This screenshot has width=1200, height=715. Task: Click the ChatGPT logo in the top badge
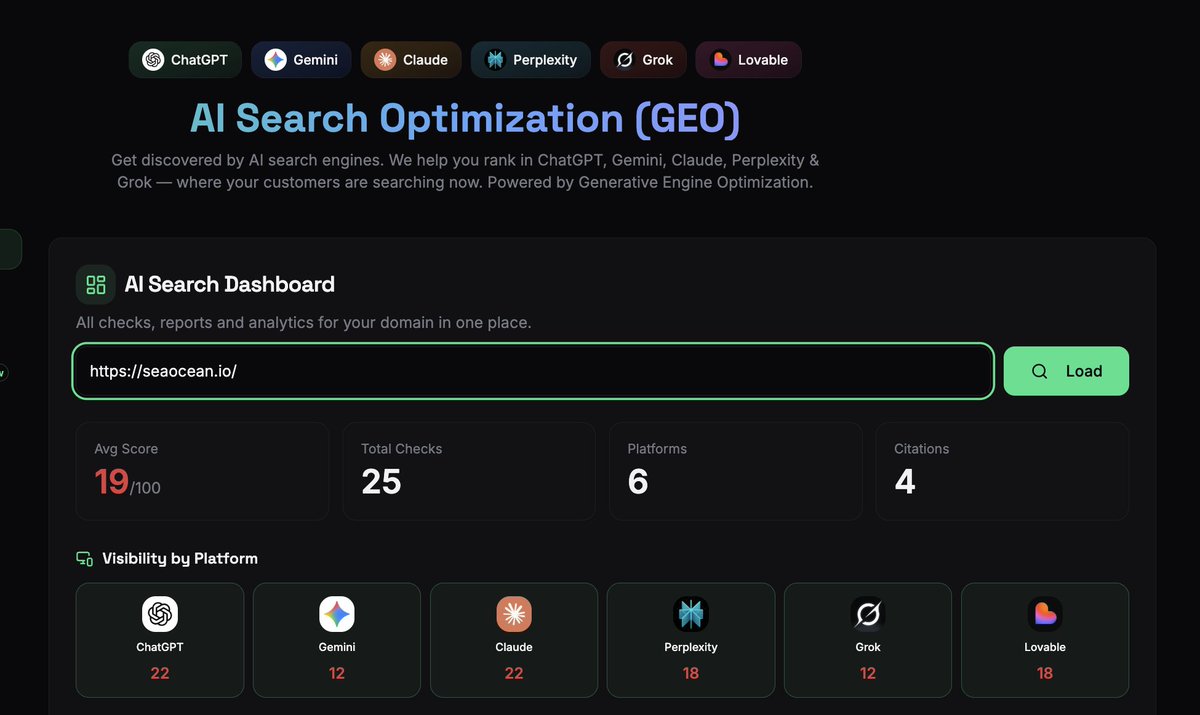click(153, 60)
